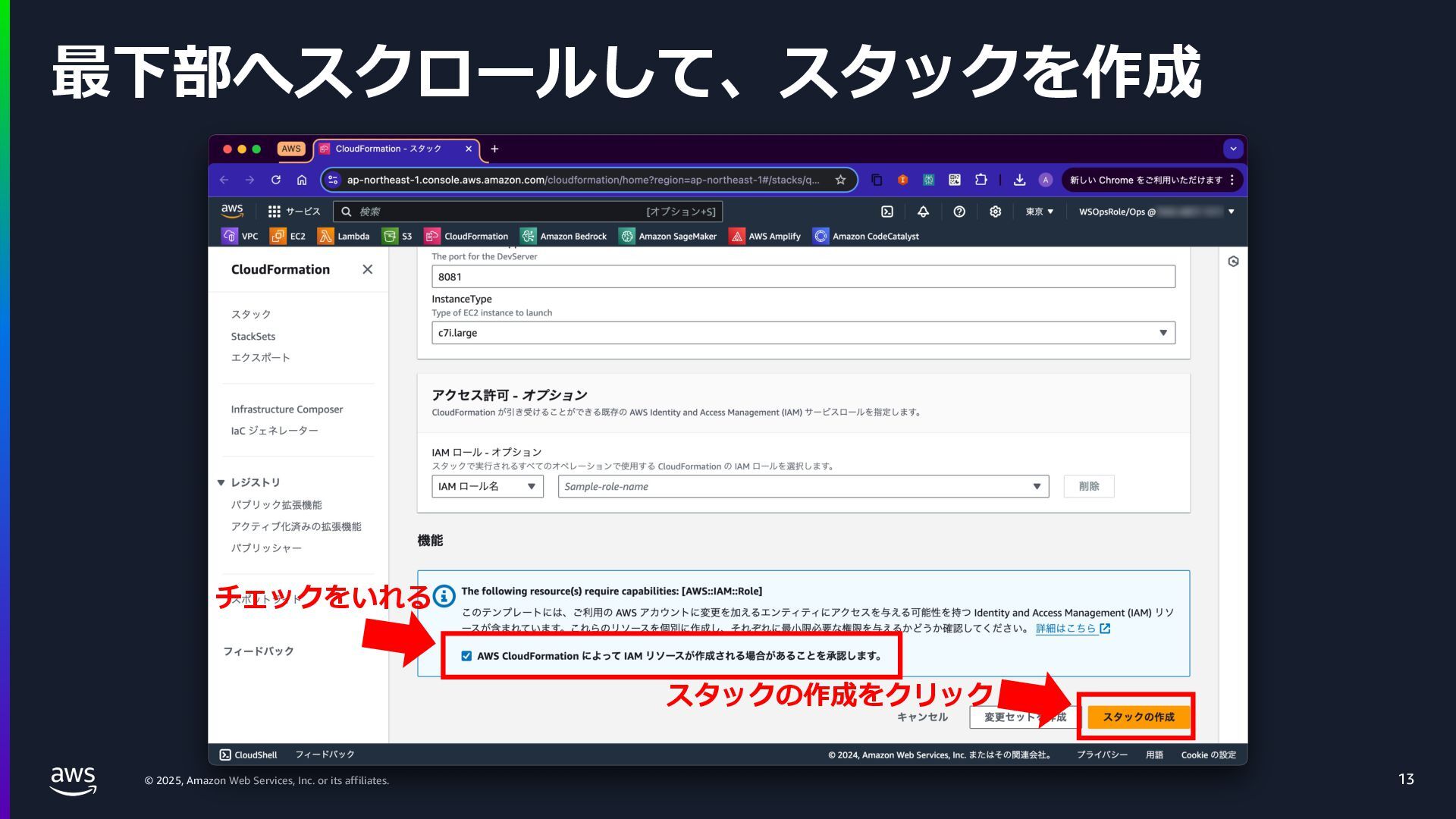Click the orange Create stack button
The width and height of the screenshot is (1456, 819).
click(1137, 717)
